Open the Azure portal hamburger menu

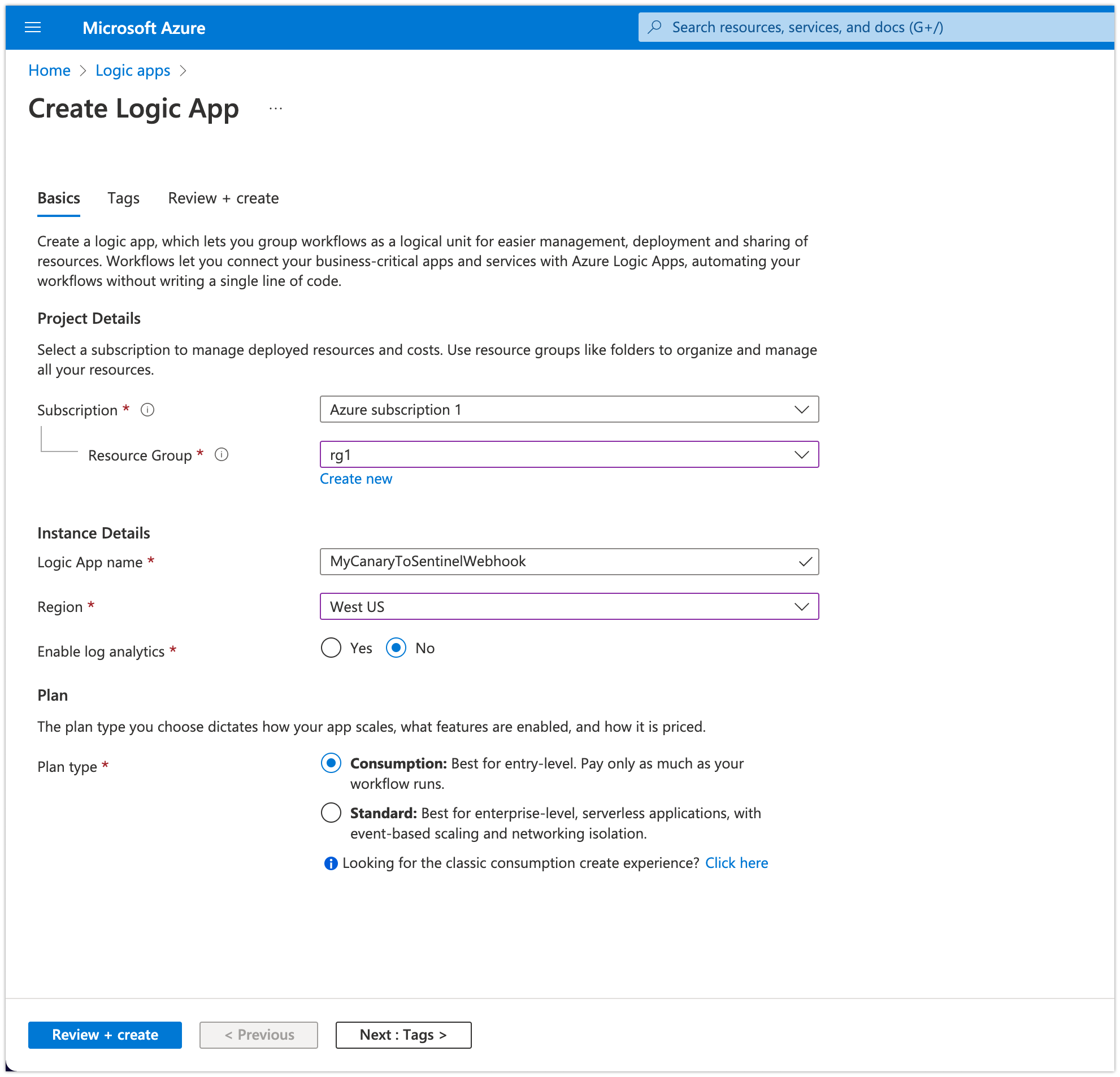tap(33, 28)
